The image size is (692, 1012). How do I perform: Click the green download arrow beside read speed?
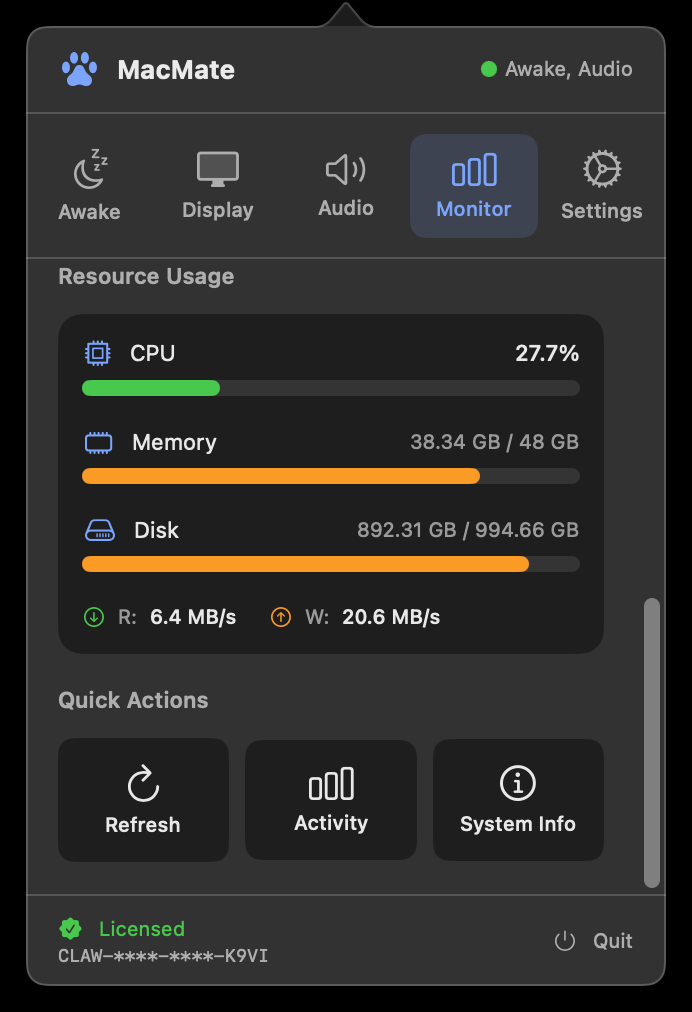[92, 616]
